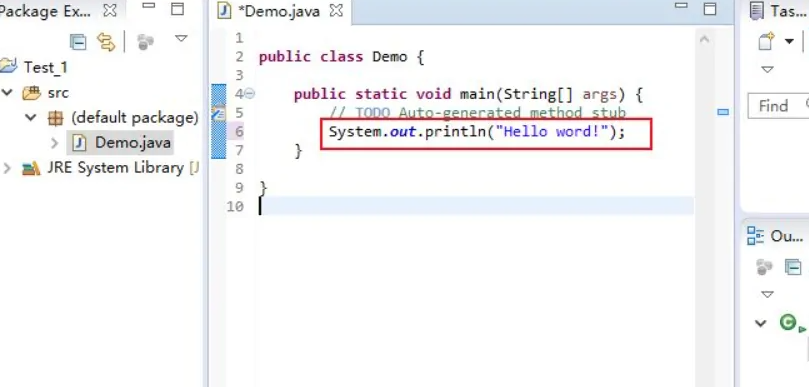This screenshot has width=809, height=387.
Task: Click the Outline focus on active task icon
Action: click(x=764, y=267)
